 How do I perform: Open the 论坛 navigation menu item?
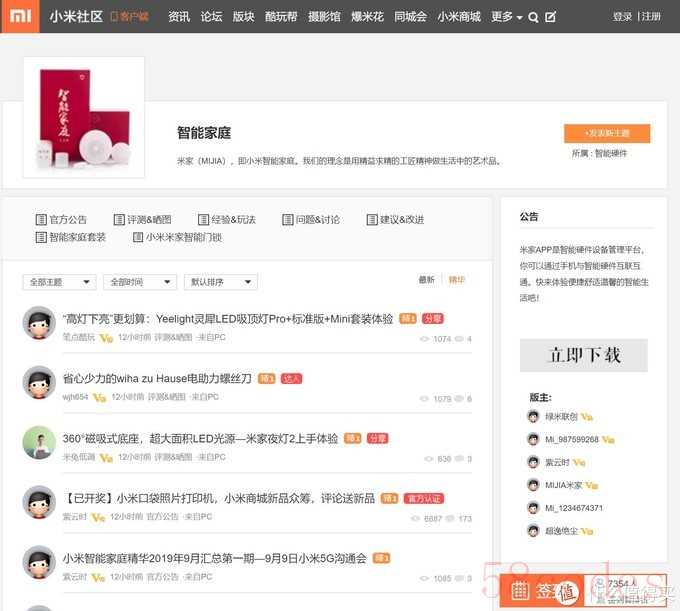(211, 17)
